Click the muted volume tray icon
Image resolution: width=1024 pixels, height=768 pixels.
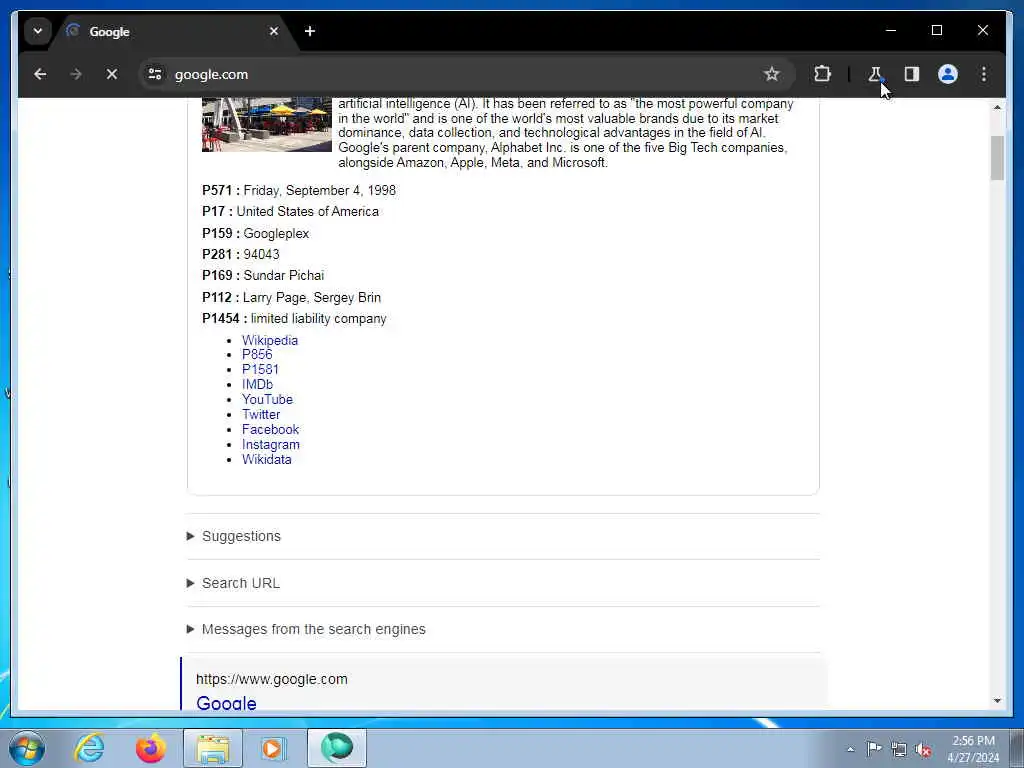923,749
